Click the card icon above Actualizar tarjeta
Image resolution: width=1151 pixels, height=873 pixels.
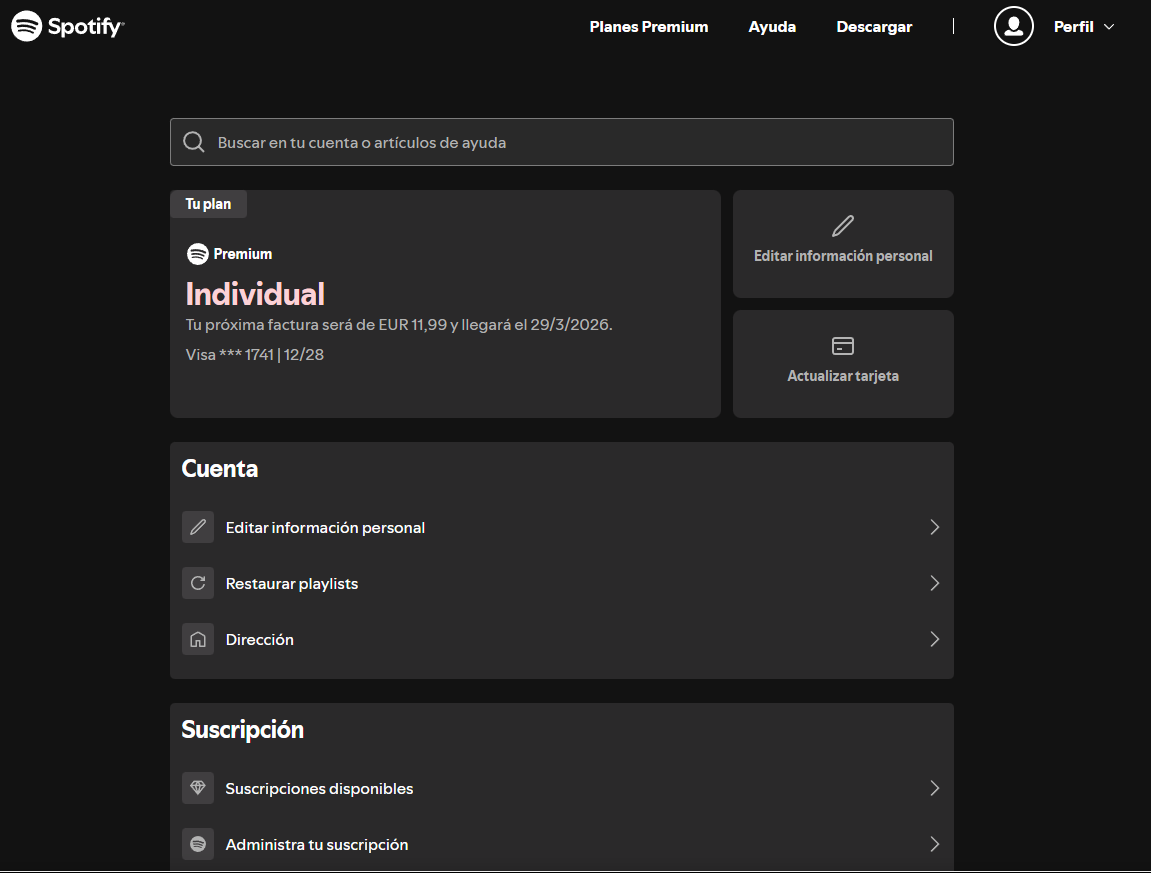pyautogui.click(x=843, y=345)
